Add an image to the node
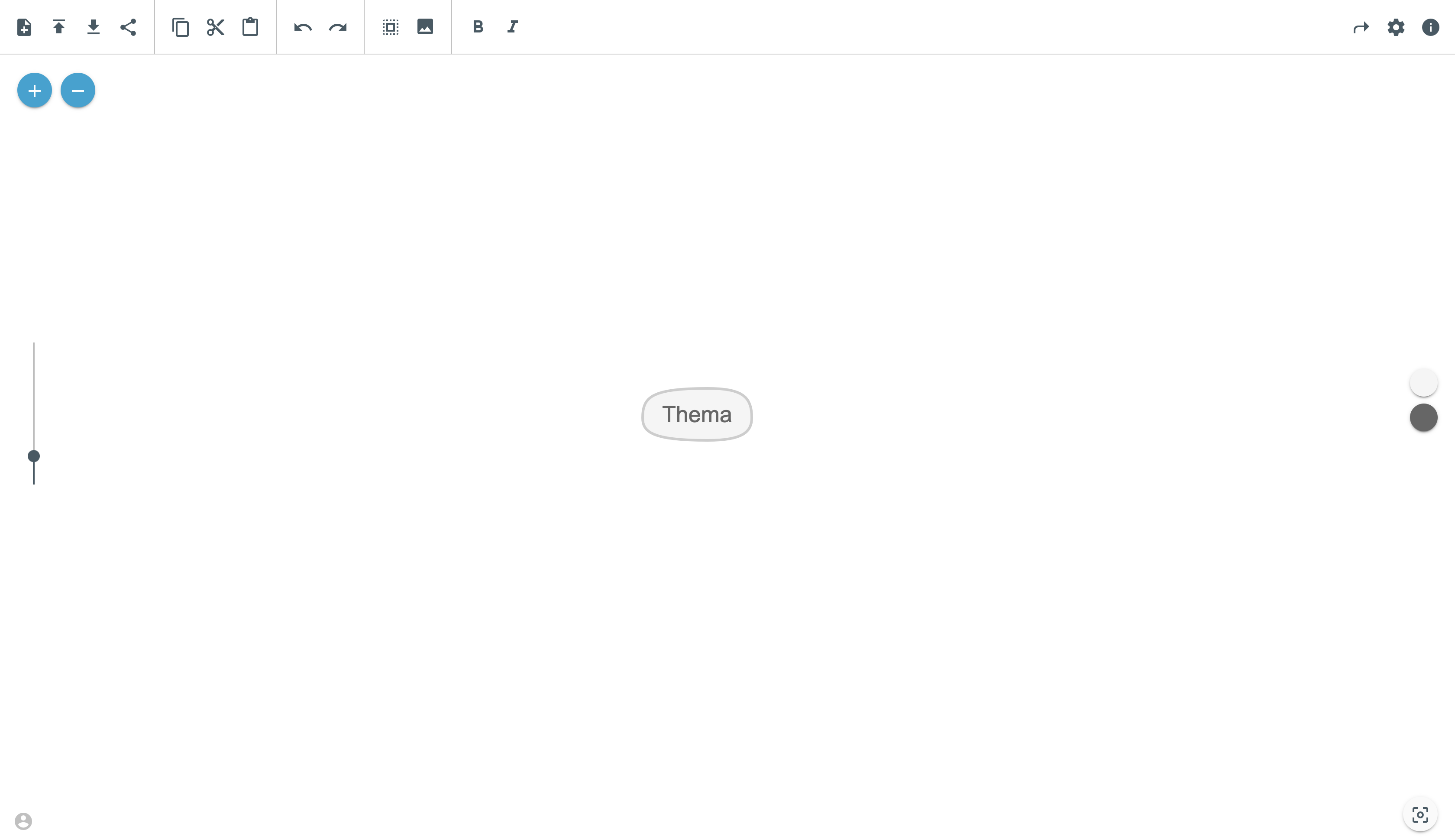Screen dimensions: 1455x840 425,27
